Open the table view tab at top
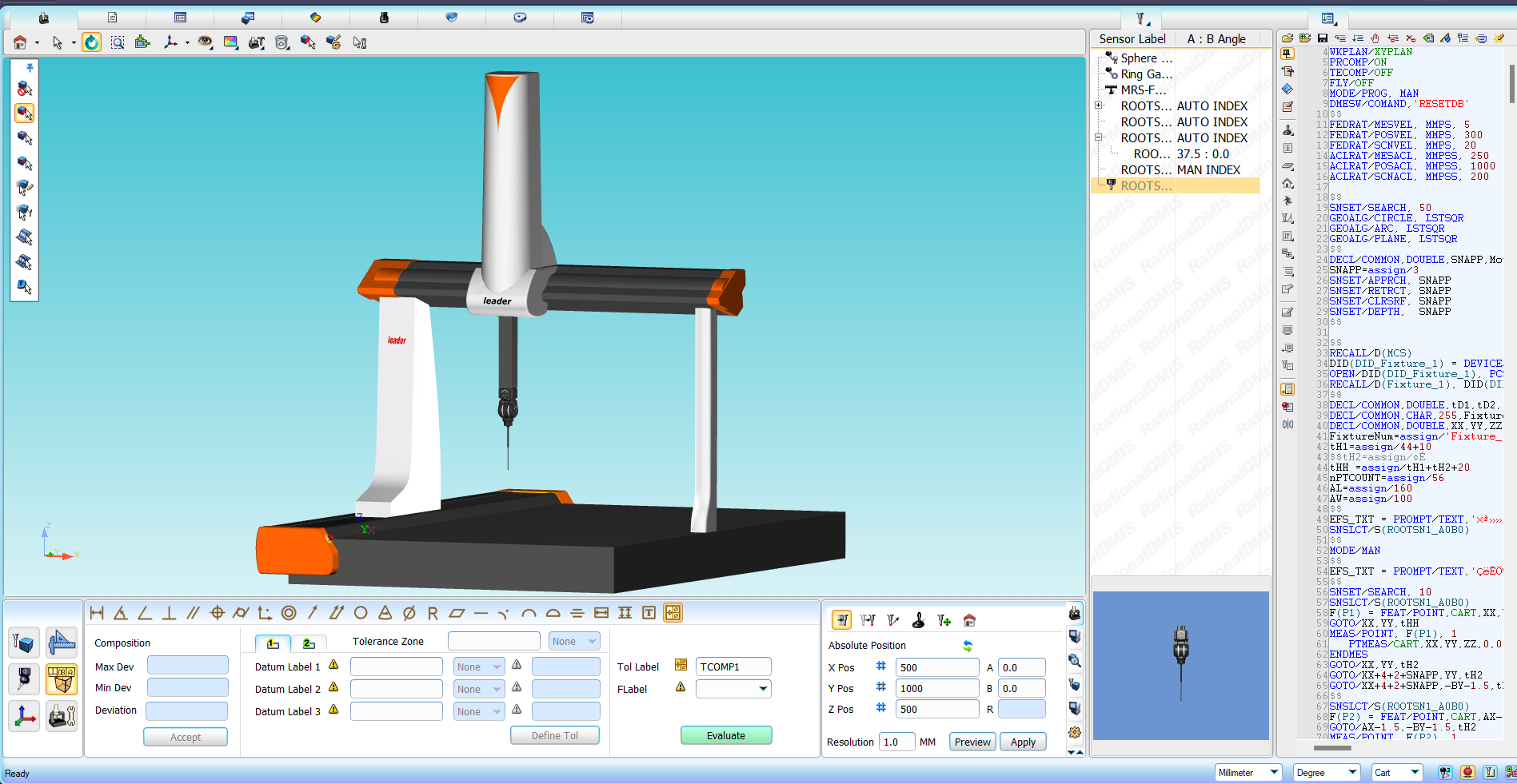The image size is (1517, 784). tap(180, 18)
